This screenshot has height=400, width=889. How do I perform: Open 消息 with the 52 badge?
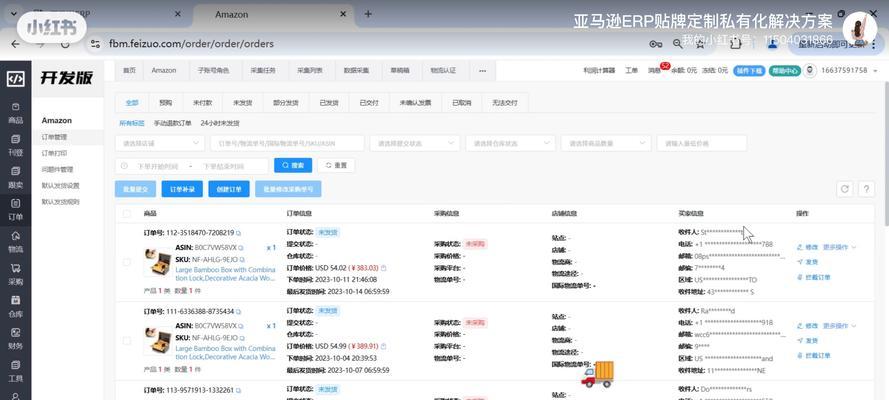655,70
